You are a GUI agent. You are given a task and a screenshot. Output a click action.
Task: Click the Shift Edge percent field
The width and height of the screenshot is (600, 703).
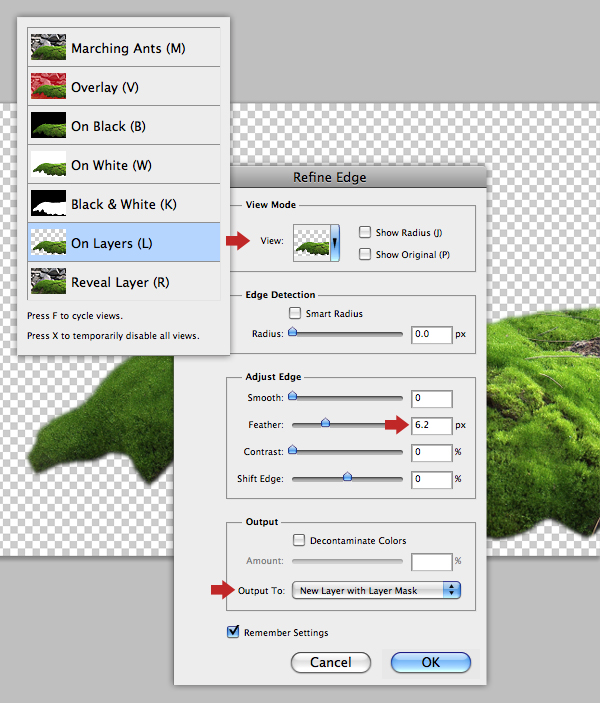(431, 479)
